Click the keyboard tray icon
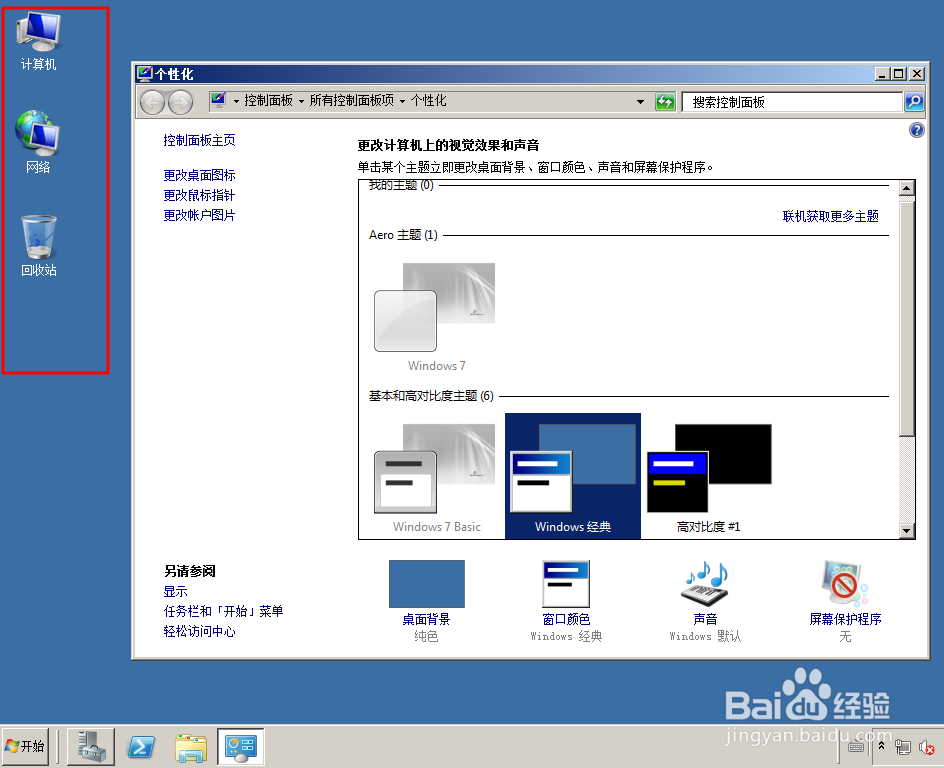This screenshot has height=768, width=944. point(856,747)
